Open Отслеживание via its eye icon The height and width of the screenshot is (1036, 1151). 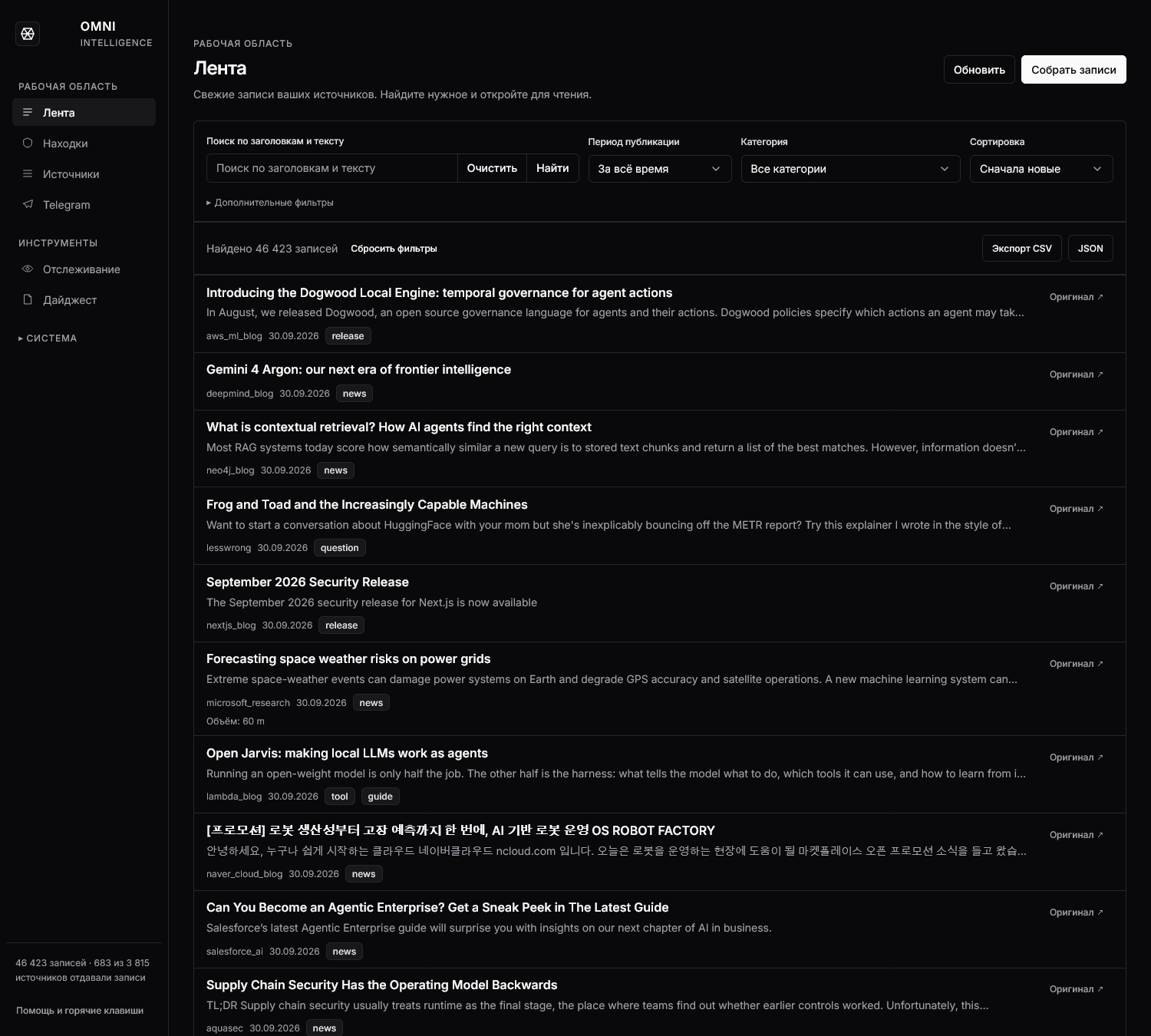[28, 269]
